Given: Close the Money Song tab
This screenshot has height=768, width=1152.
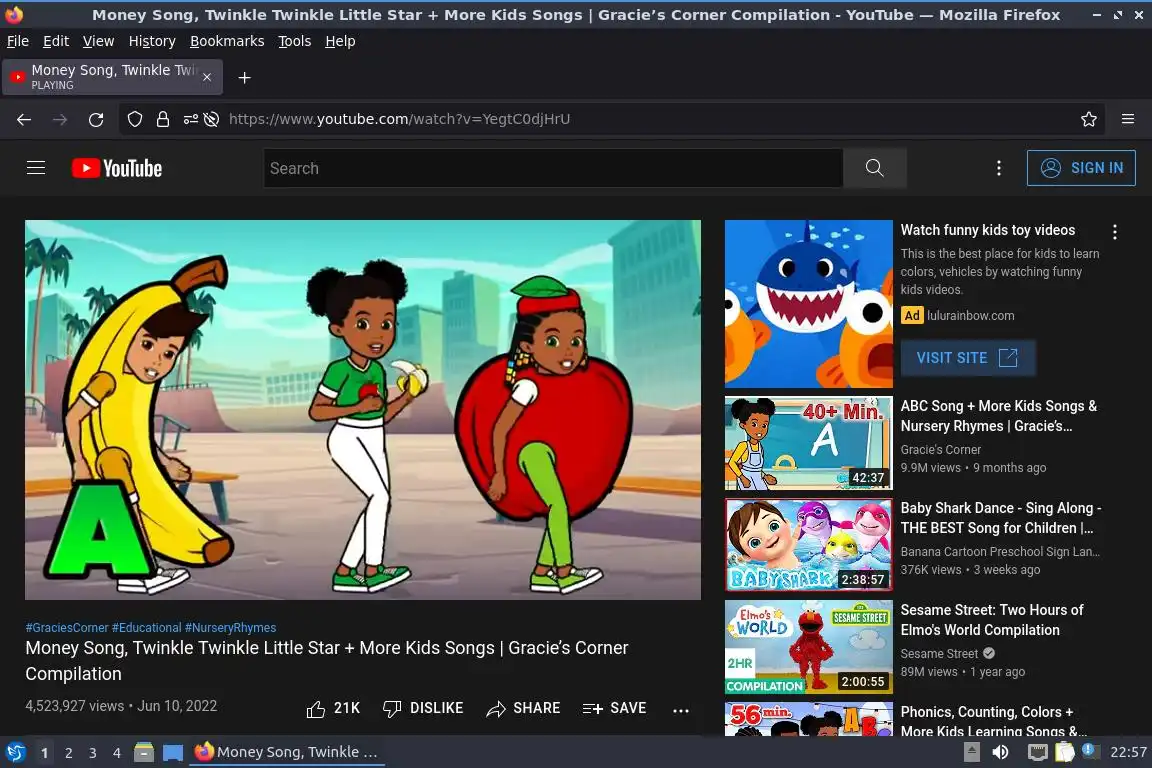Looking at the screenshot, I should [x=207, y=77].
